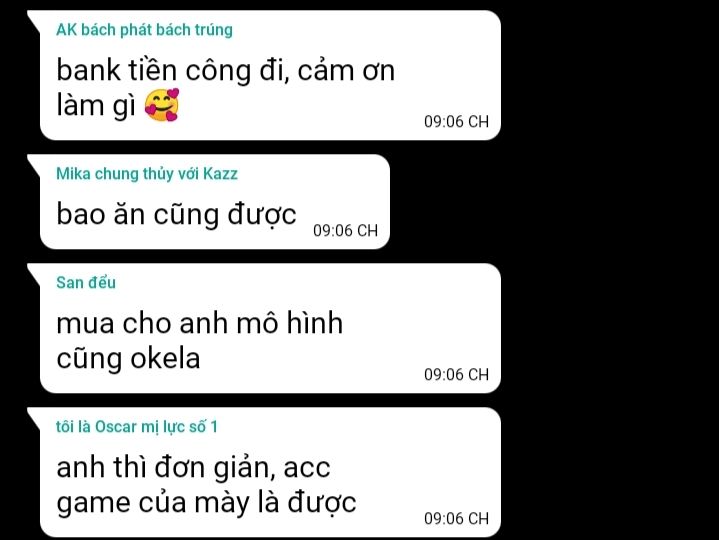This screenshot has height=540, width=719.
Task: Tap sender name "tôi là Oscar mị lực số 1"
Action: 137,427
